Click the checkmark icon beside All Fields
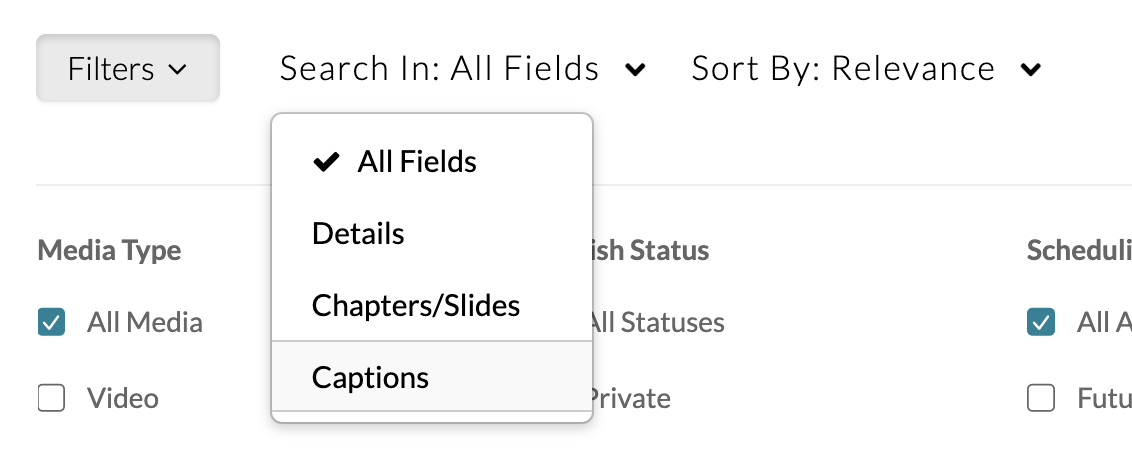Image resolution: width=1132 pixels, height=456 pixels. pyautogui.click(x=326, y=162)
